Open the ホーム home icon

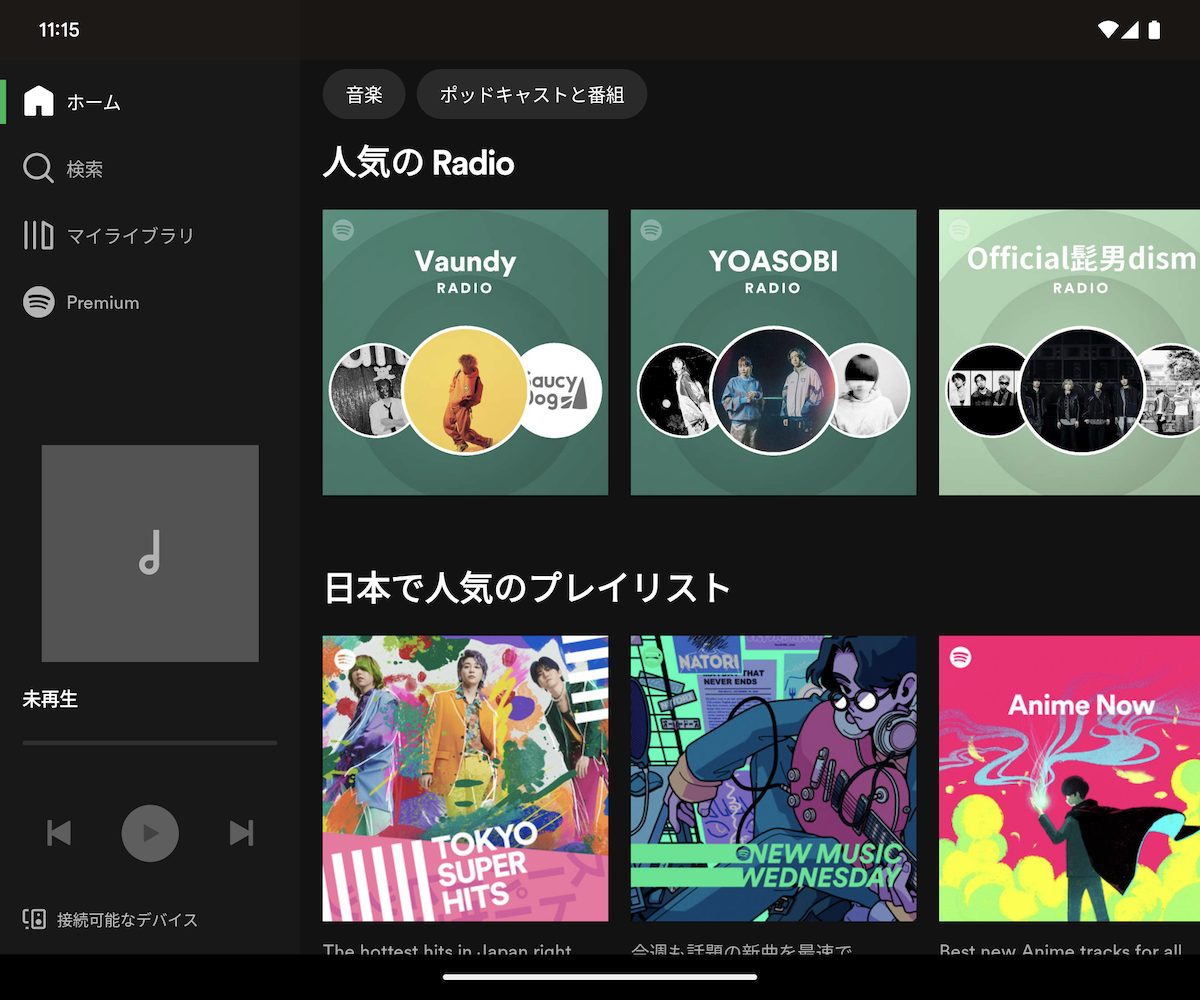coord(38,101)
